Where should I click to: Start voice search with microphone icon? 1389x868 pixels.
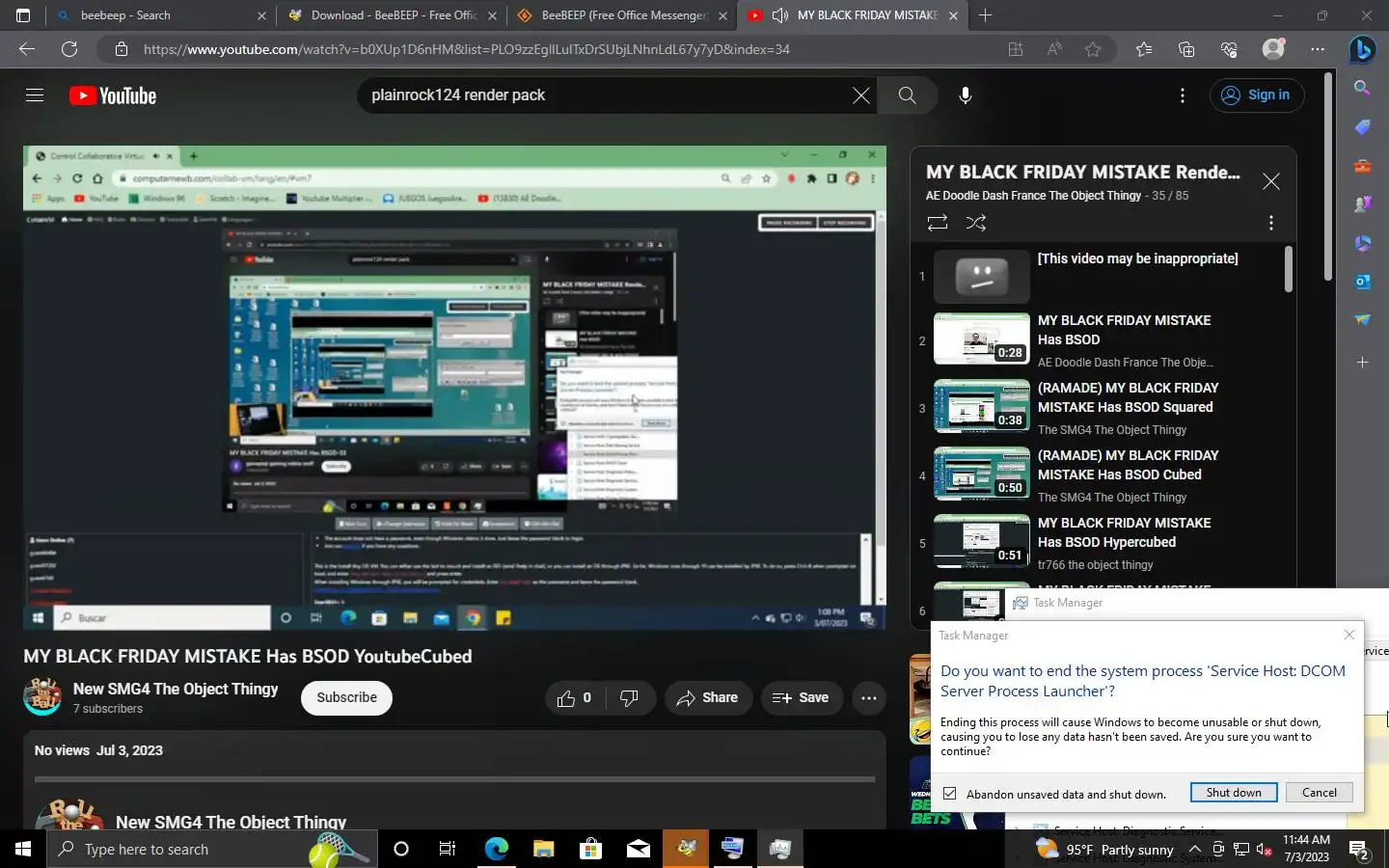965,95
